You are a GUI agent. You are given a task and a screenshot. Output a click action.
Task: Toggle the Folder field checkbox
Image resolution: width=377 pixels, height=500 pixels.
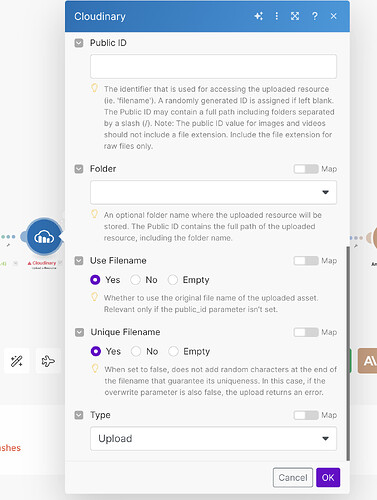[79, 169]
